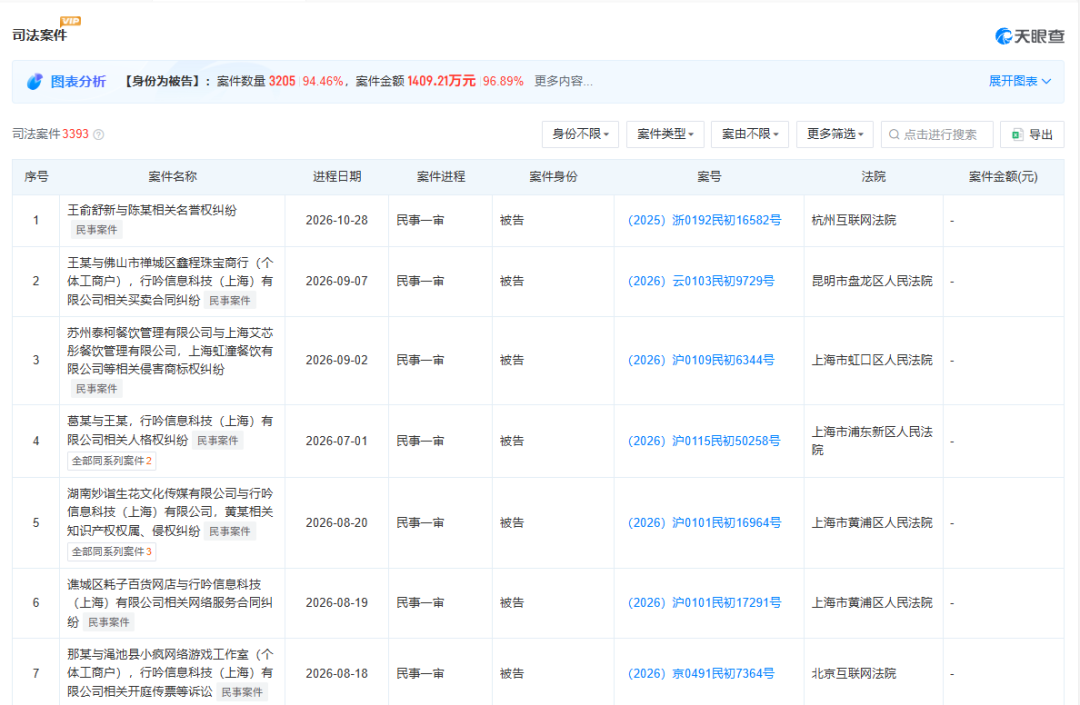Click the Excel export icon in 导出
Screen dimensions: 1080x705
tap(1017, 134)
